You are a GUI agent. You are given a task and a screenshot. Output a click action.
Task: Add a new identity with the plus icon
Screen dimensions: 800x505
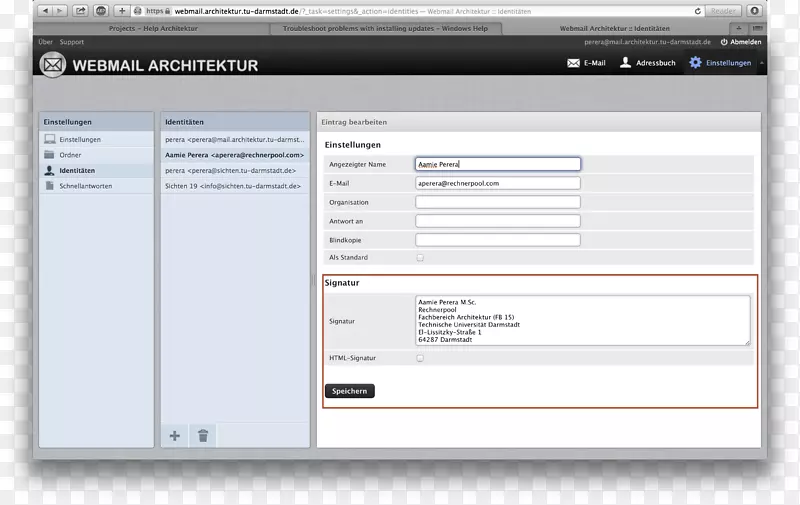pyautogui.click(x=175, y=435)
